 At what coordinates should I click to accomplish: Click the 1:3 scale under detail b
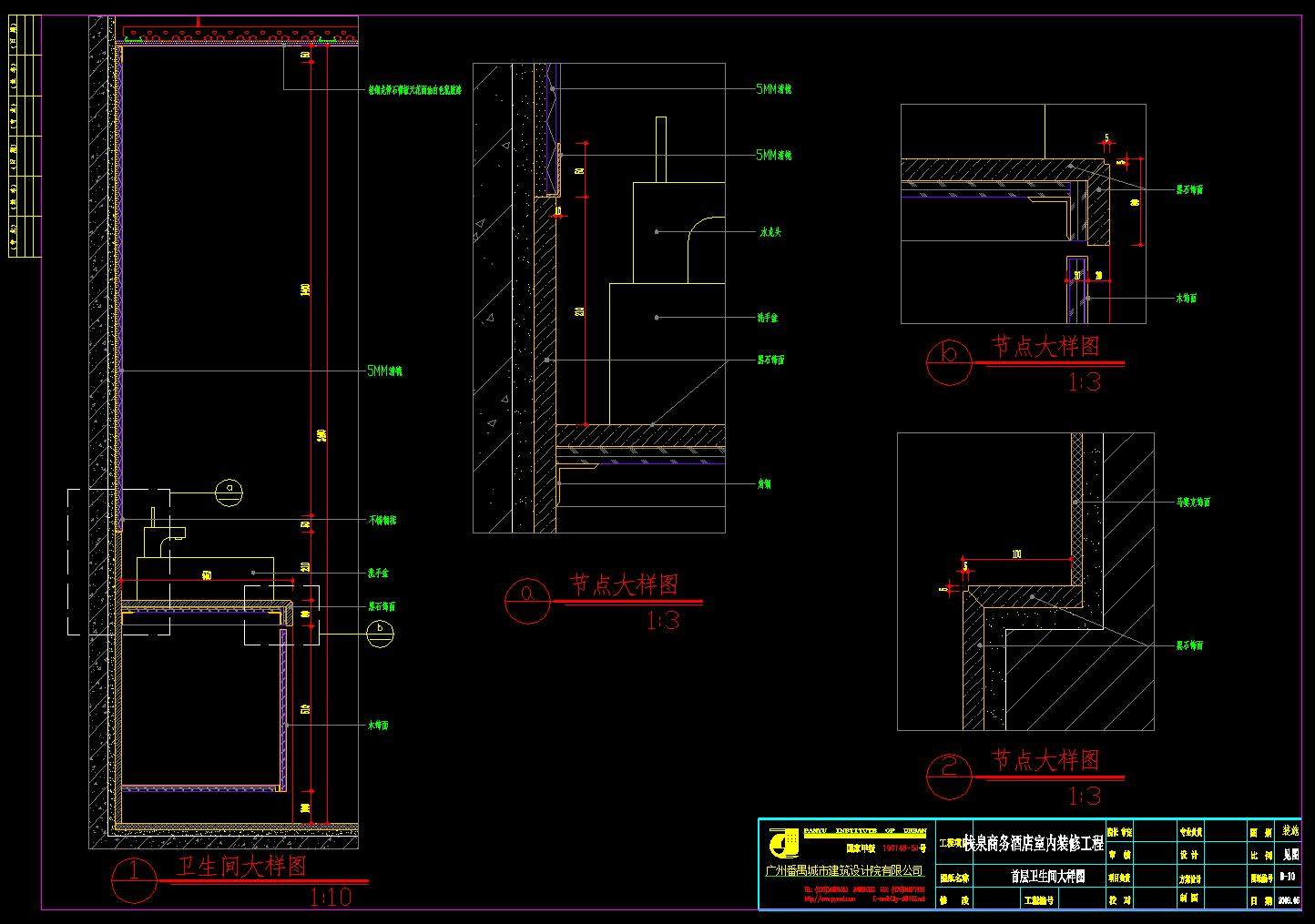1084,381
